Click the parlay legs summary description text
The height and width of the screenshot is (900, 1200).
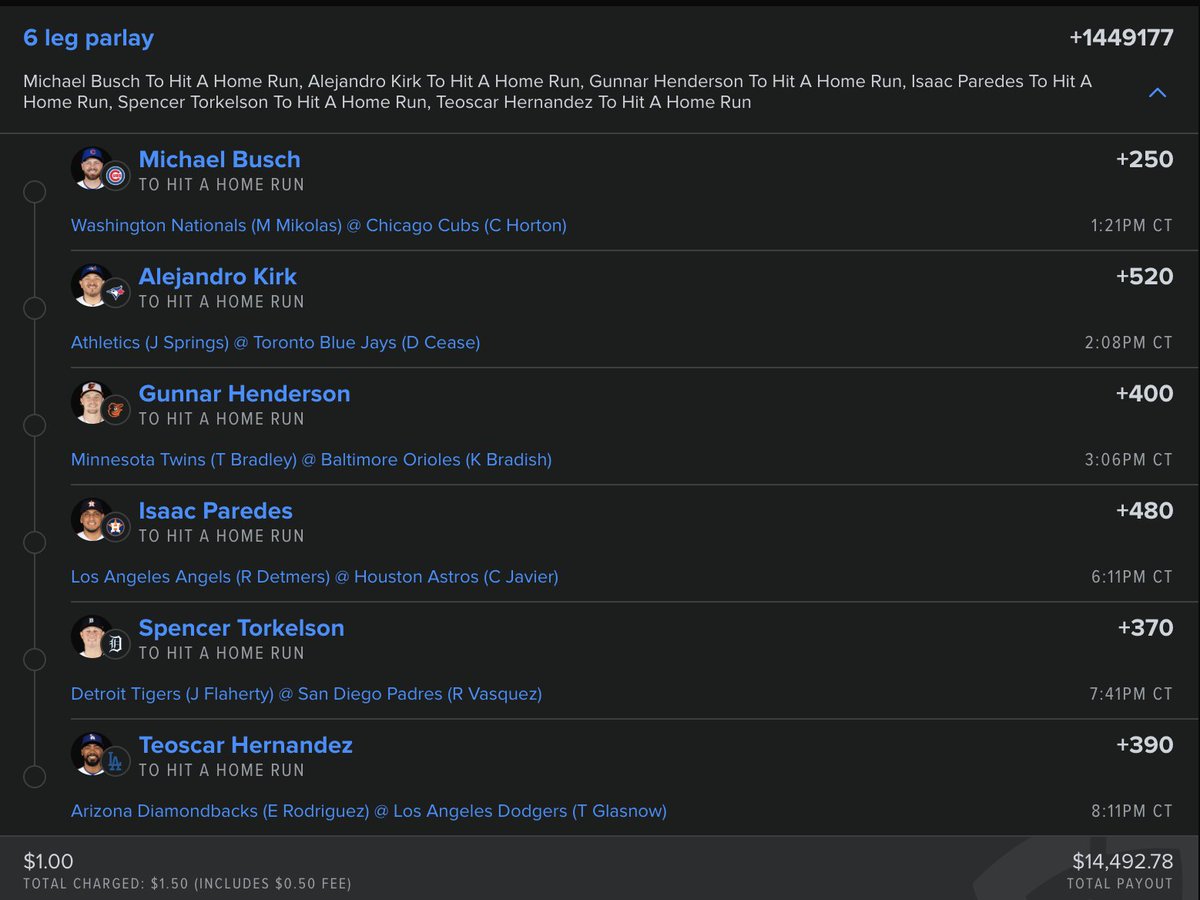click(557, 92)
